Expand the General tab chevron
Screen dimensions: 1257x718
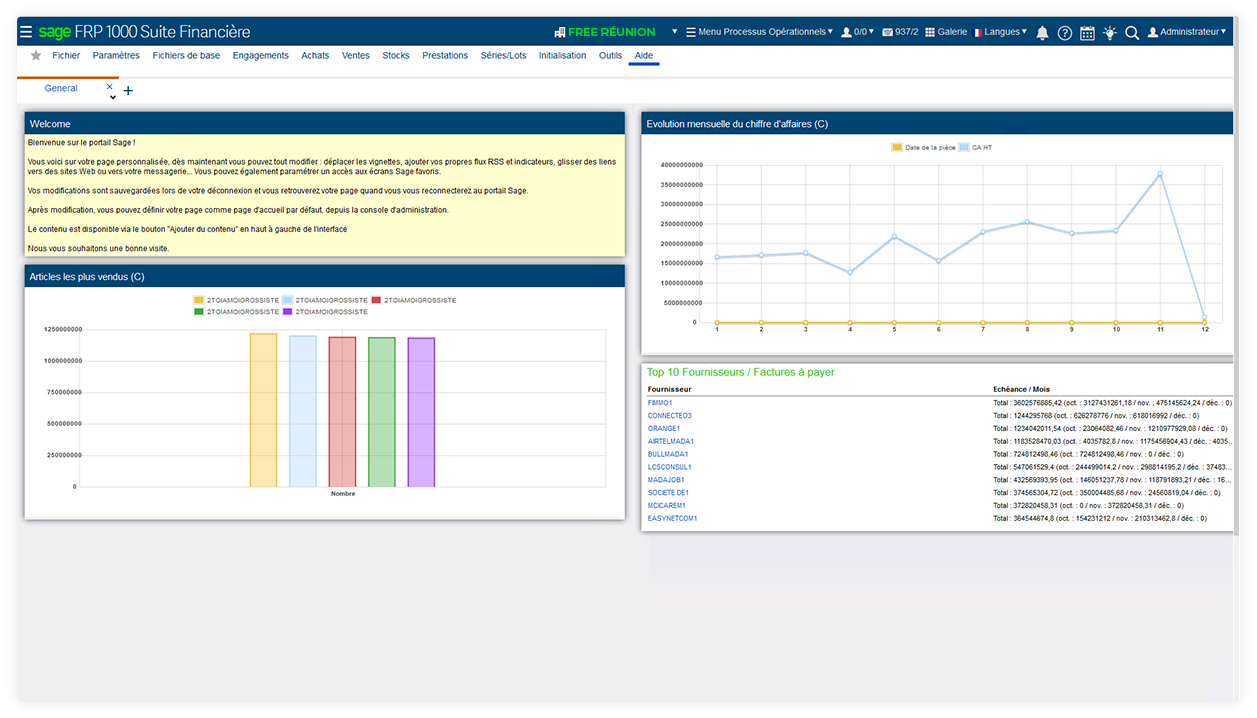(x=113, y=98)
